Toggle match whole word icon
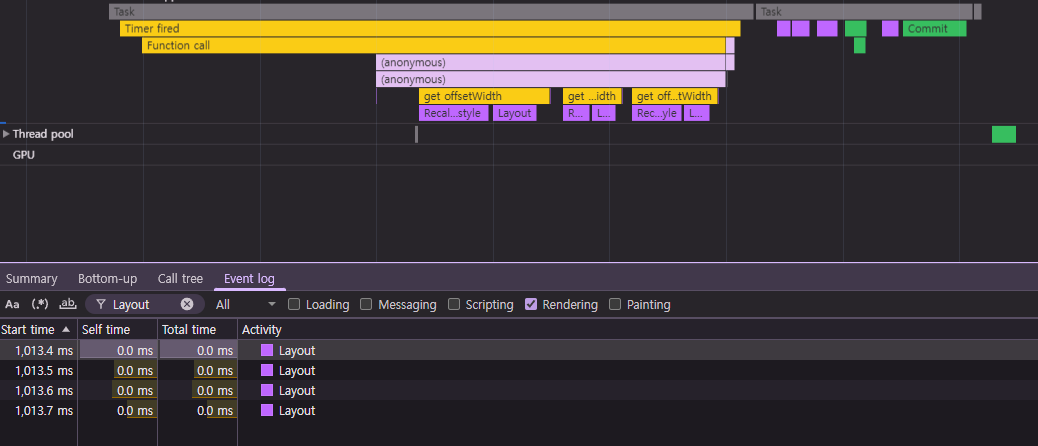This screenshot has height=446, width=1038. click(68, 304)
